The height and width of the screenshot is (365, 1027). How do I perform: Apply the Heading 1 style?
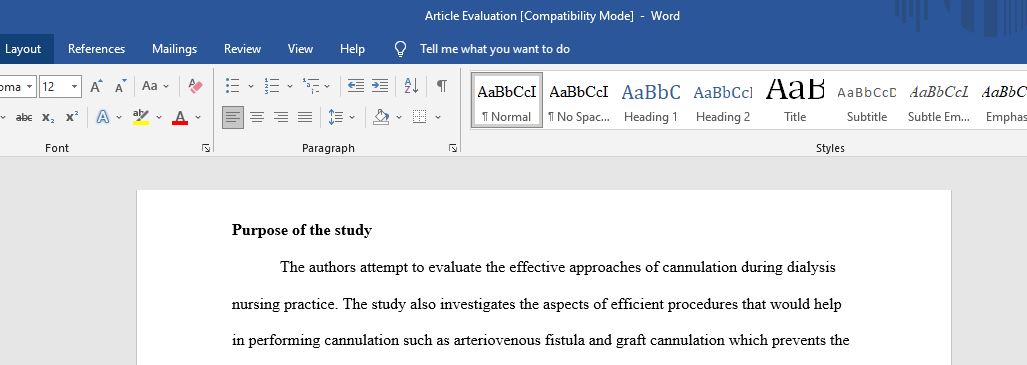coord(651,100)
